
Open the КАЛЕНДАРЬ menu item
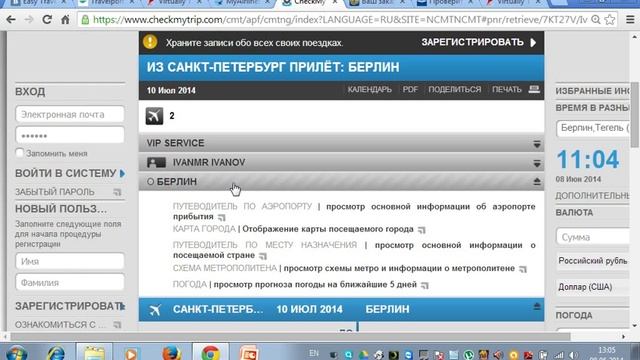point(369,89)
